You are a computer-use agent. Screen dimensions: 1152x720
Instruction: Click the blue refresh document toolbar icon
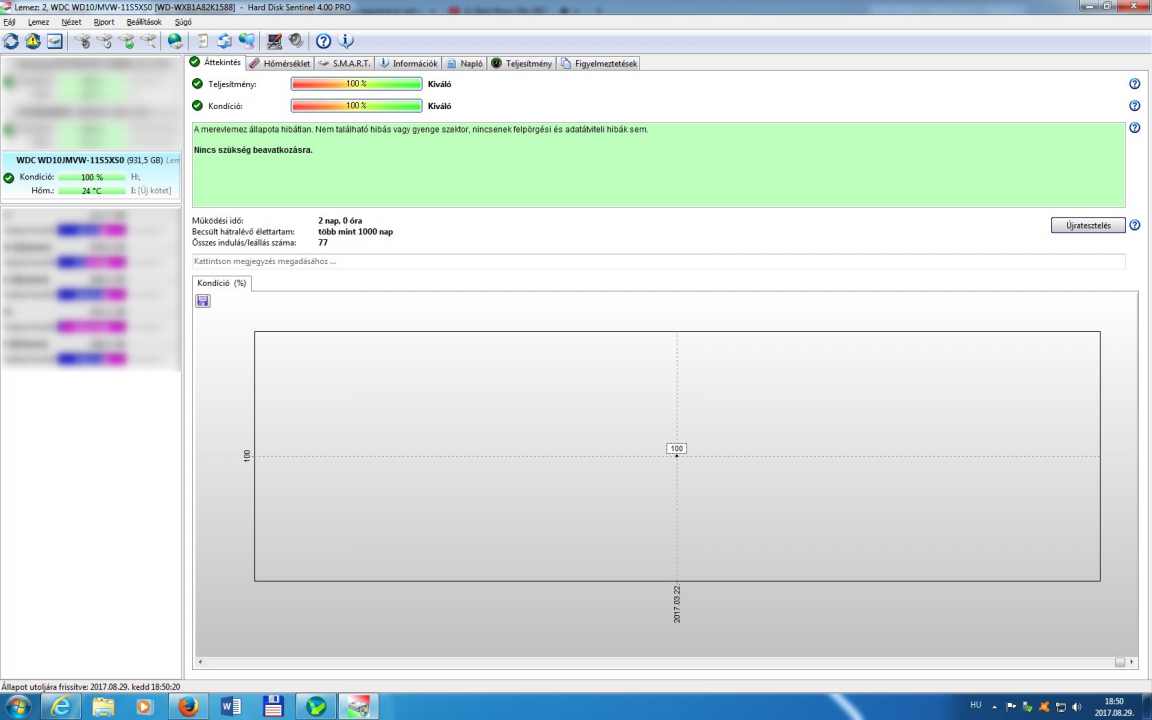(x=224, y=41)
